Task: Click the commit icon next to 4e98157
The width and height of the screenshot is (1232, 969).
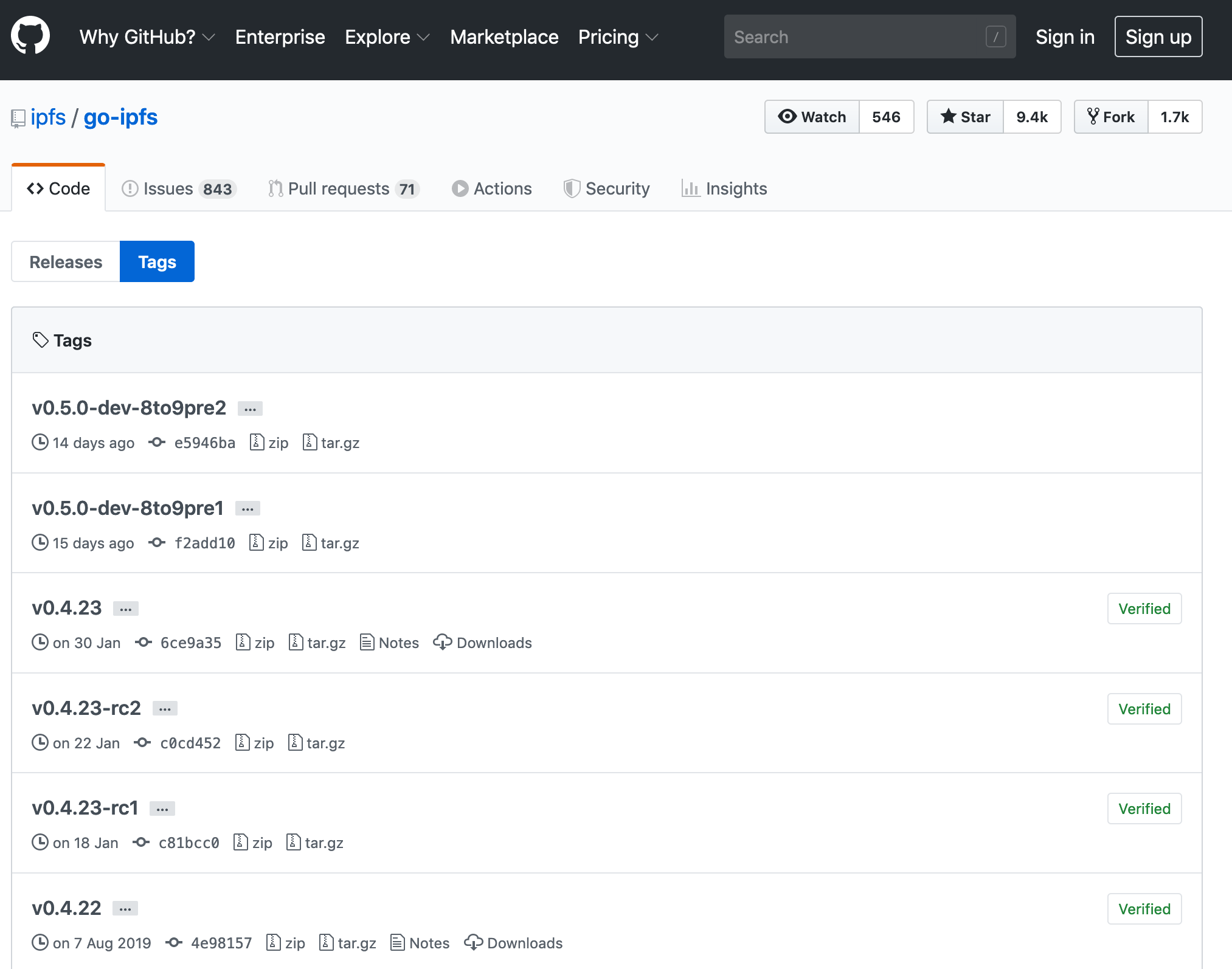Action: pyautogui.click(x=174, y=942)
